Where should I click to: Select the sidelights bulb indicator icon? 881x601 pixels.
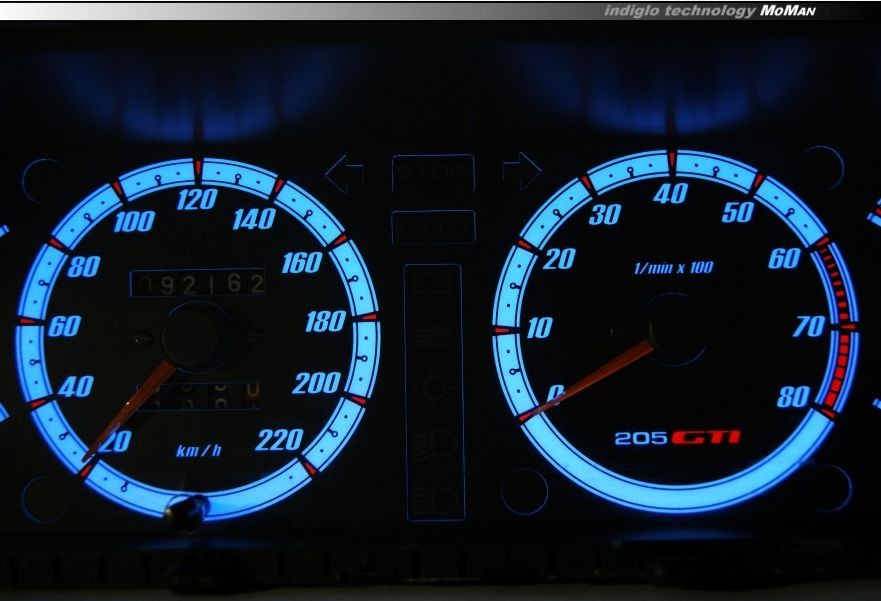432,389
